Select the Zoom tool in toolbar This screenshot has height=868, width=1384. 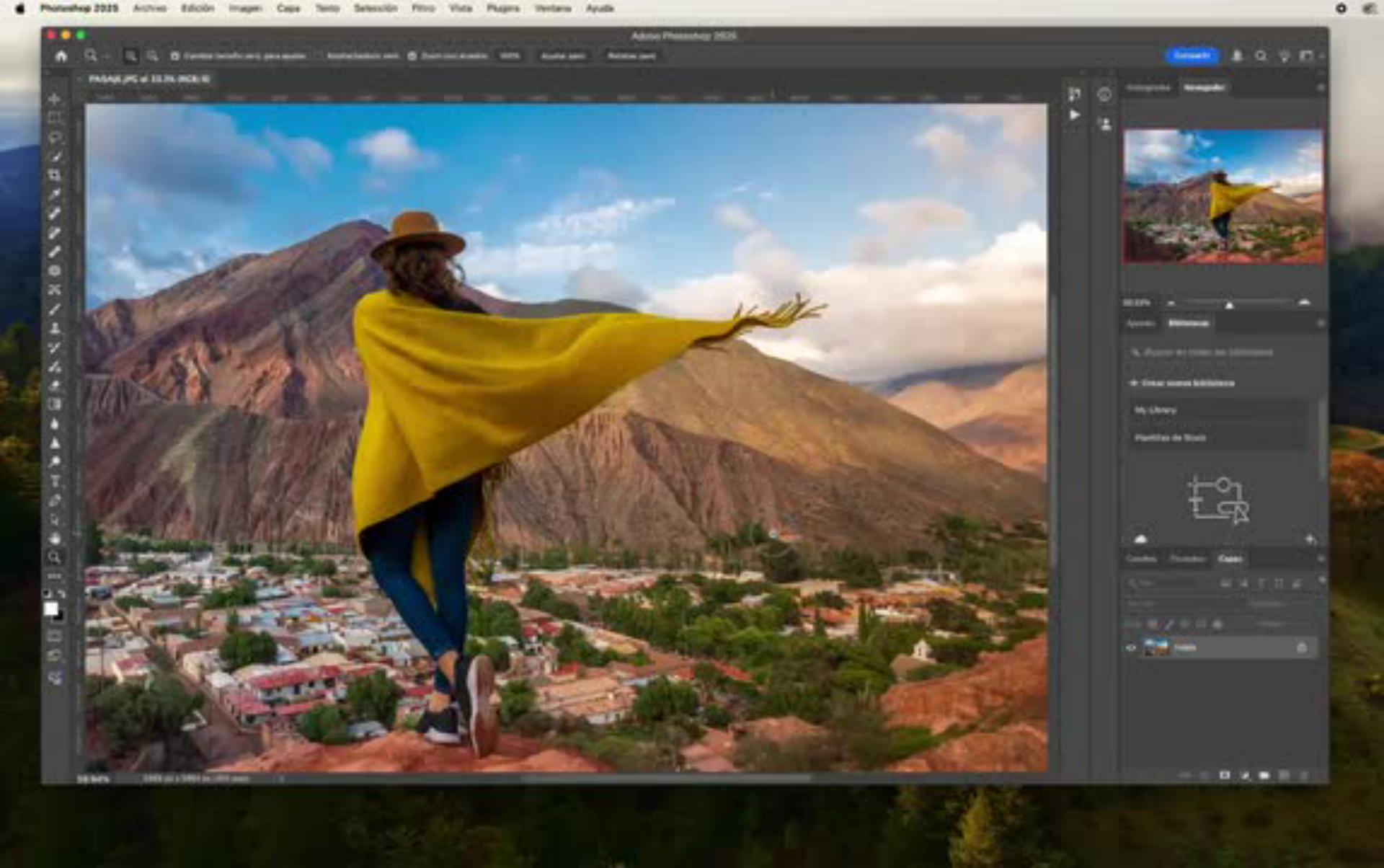pyautogui.click(x=55, y=557)
